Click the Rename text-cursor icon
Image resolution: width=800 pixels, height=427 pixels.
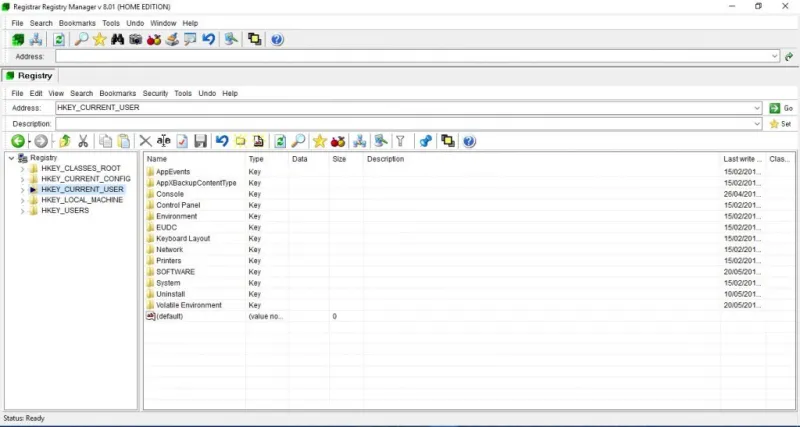(164, 141)
